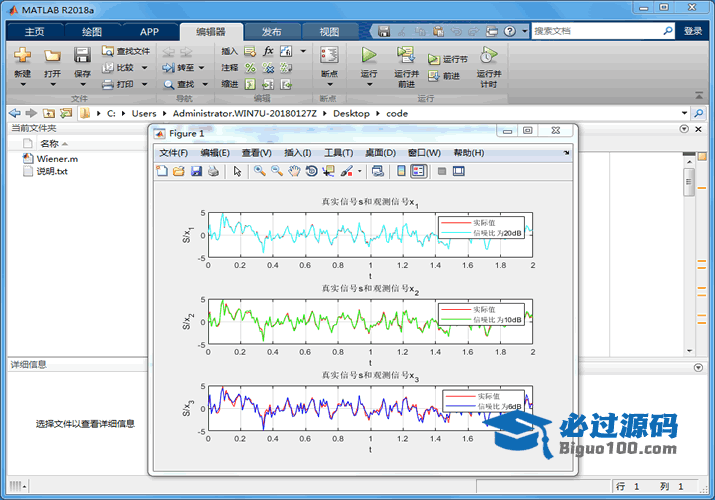Switch to the 主页 (Home) tab

coord(35,32)
